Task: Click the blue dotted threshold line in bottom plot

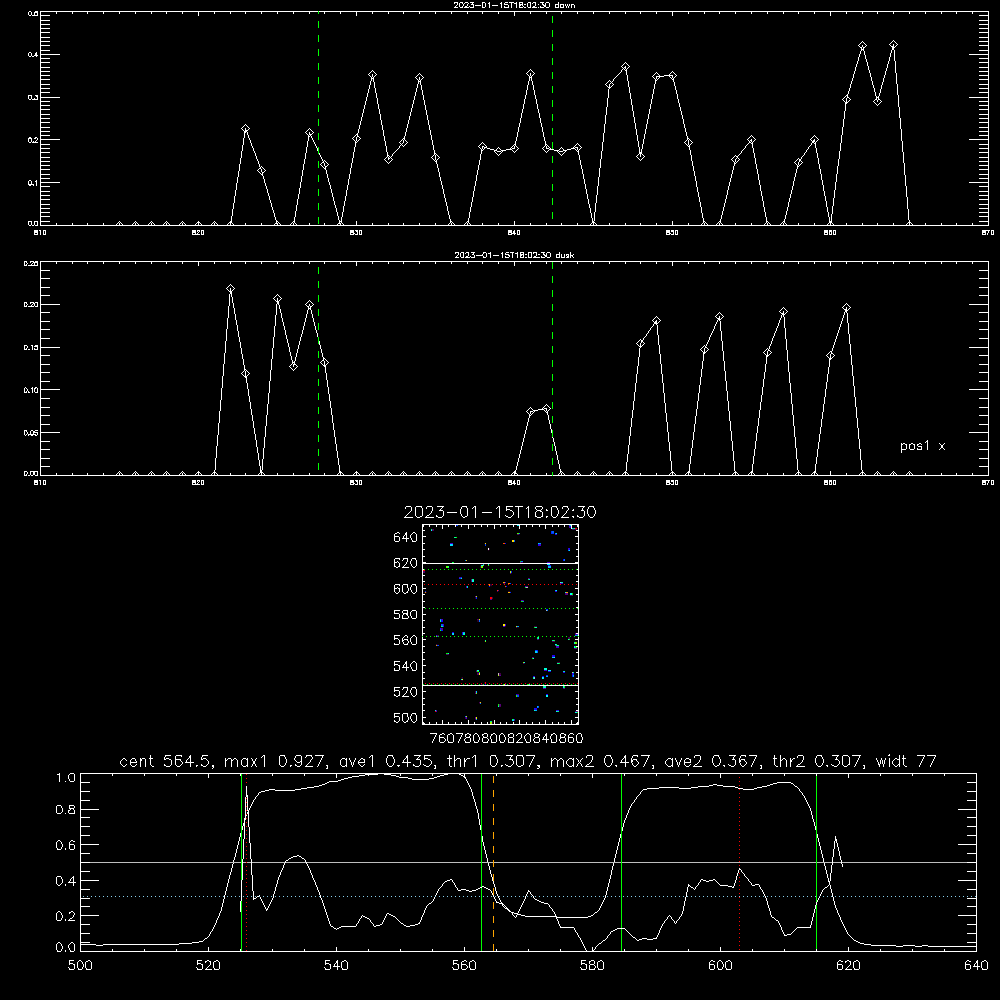Action: point(528,897)
